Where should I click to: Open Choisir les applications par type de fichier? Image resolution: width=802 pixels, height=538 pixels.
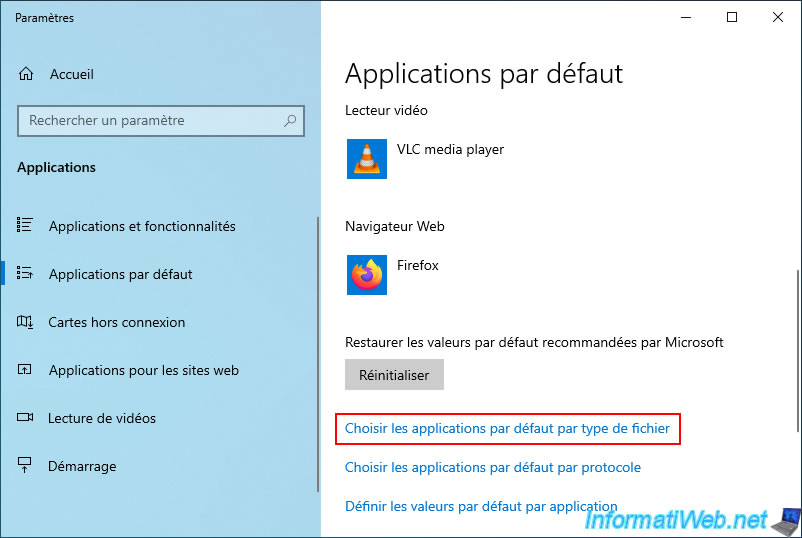click(507, 429)
